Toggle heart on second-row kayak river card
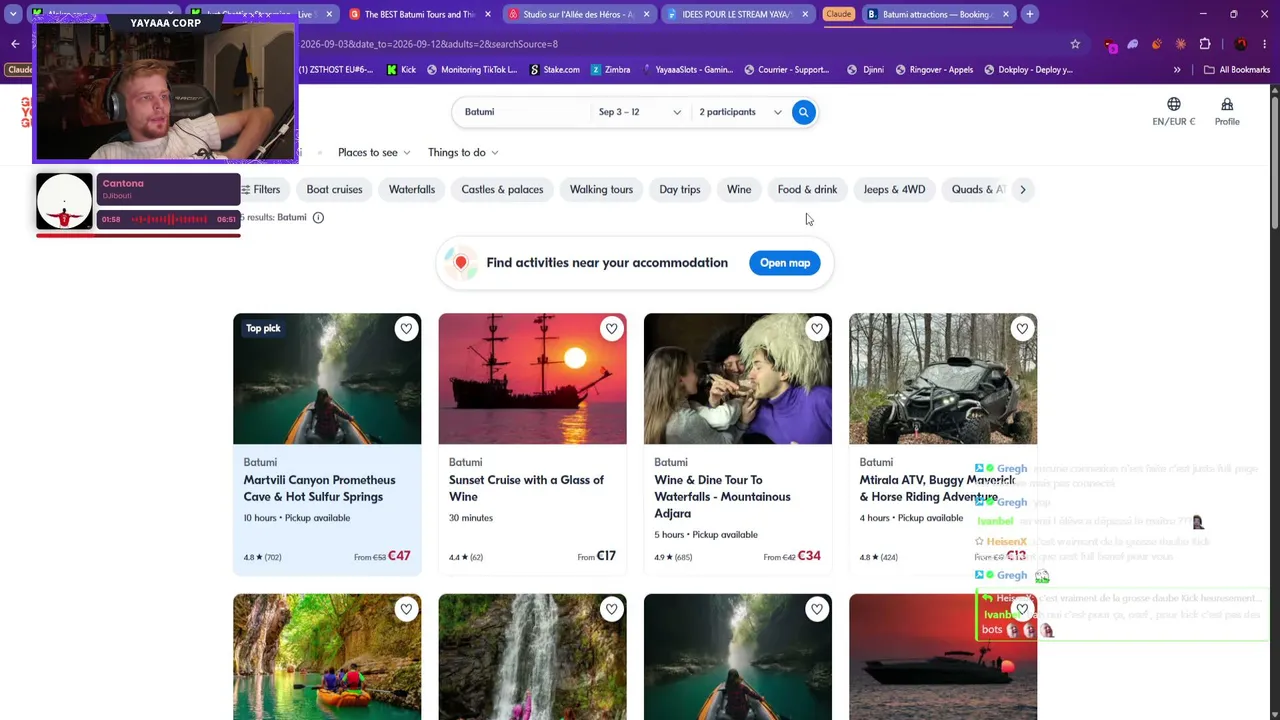 pyautogui.click(x=406, y=609)
